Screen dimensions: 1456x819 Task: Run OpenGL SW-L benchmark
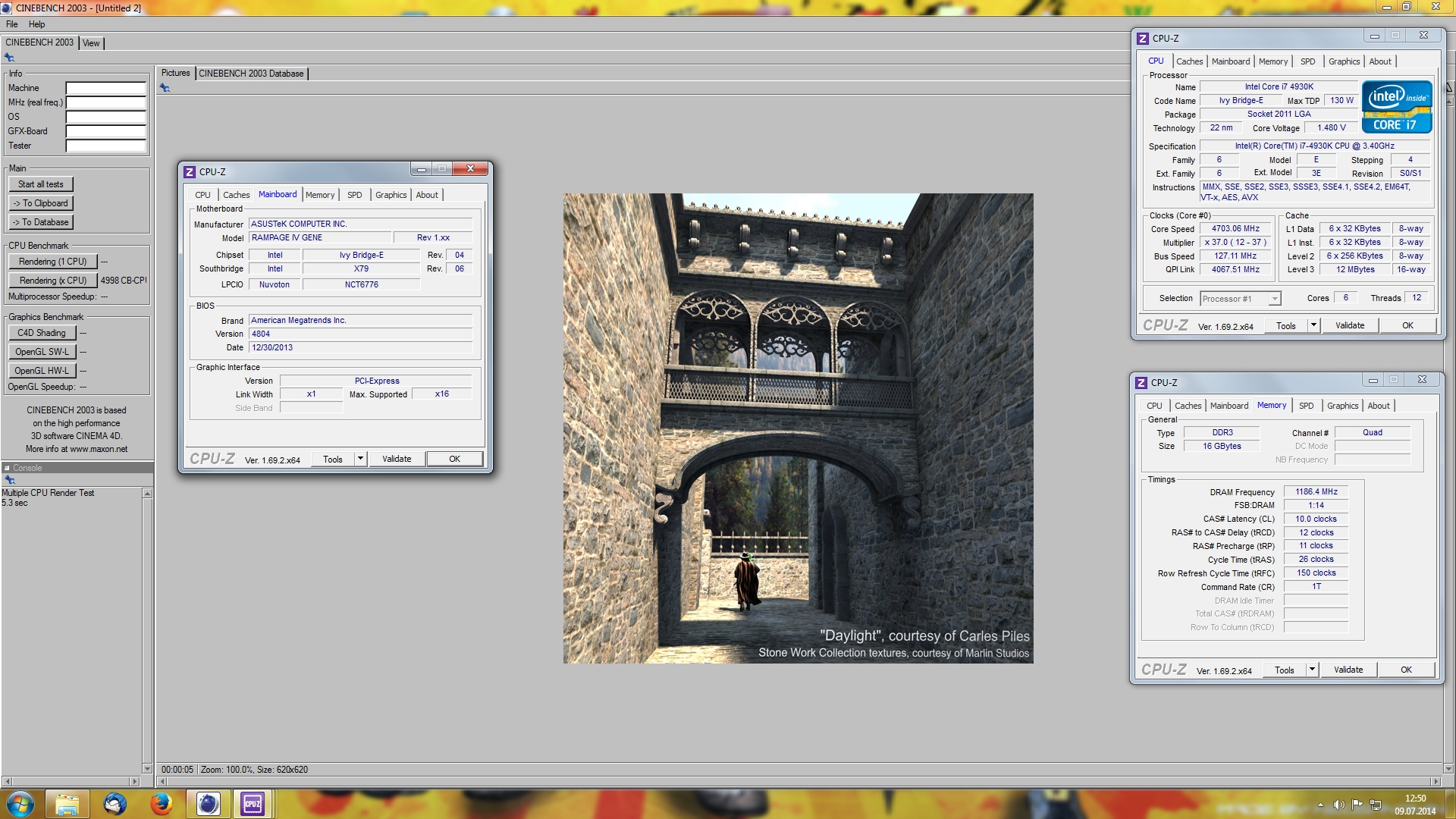click(x=42, y=352)
